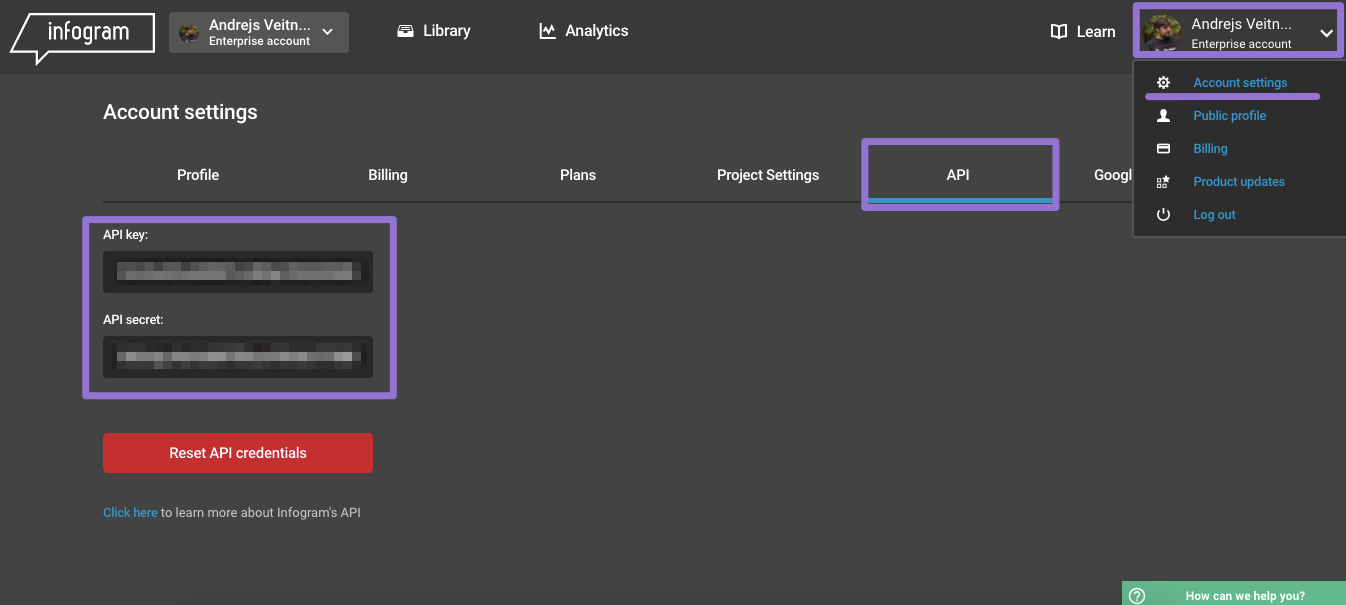Click inside the API key field
This screenshot has width=1346, height=605.
click(x=238, y=272)
